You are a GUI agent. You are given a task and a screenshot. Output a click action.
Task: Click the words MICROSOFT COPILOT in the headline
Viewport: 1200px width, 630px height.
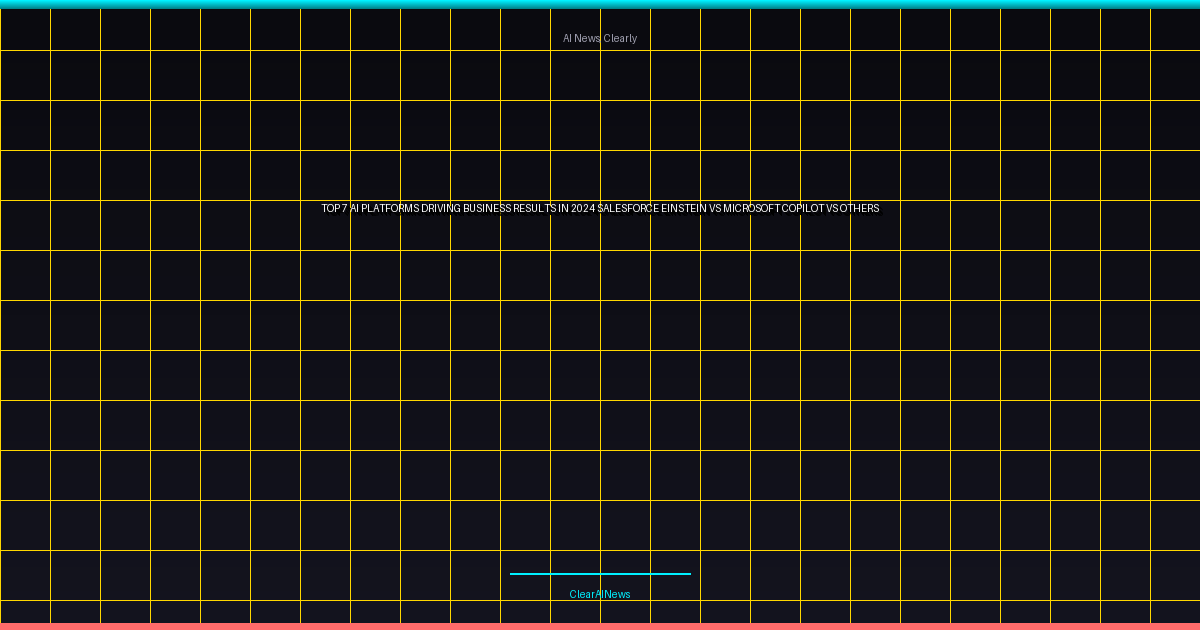(x=774, y=208)
